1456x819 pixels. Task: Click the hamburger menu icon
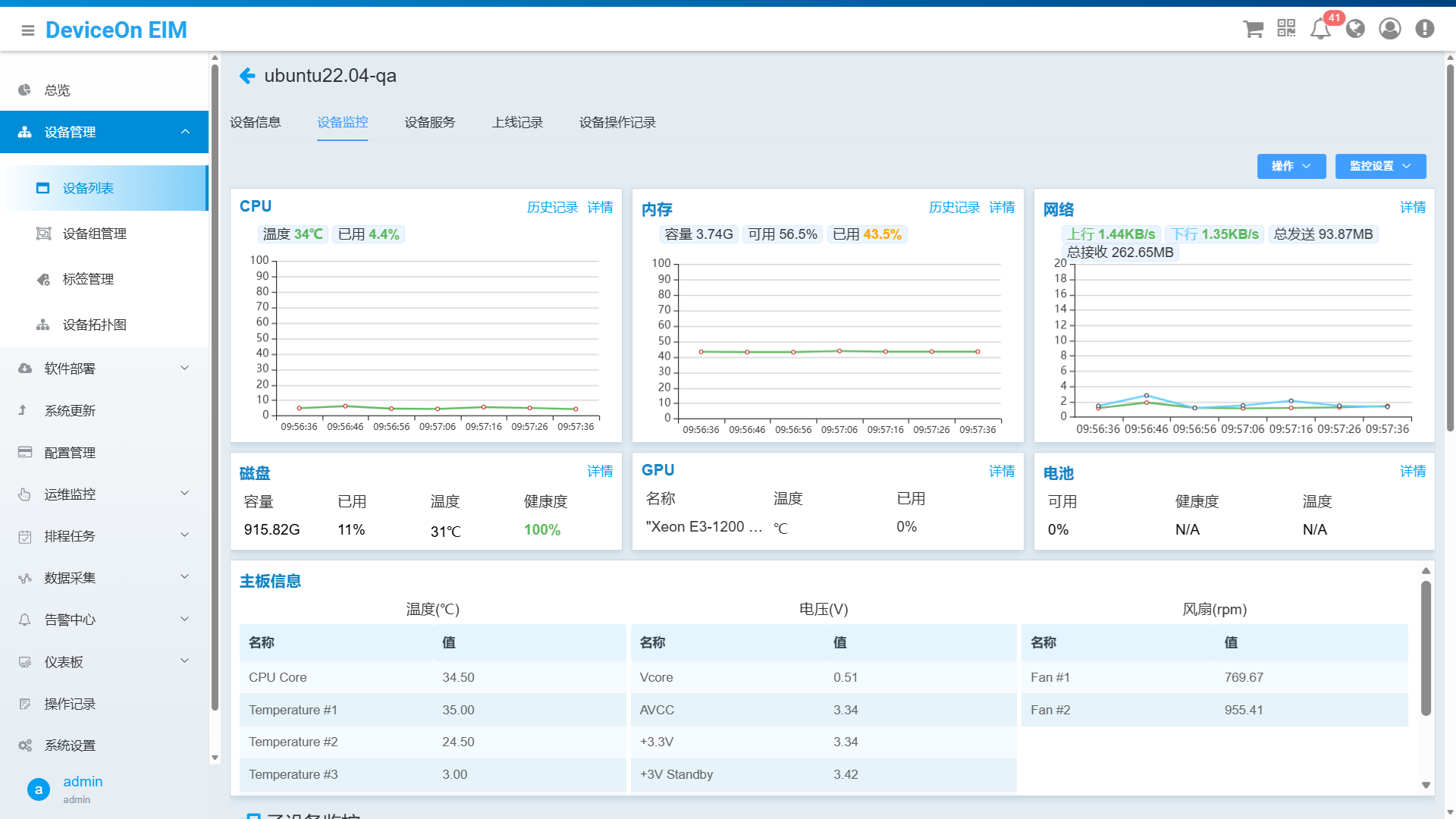[28, 30]
